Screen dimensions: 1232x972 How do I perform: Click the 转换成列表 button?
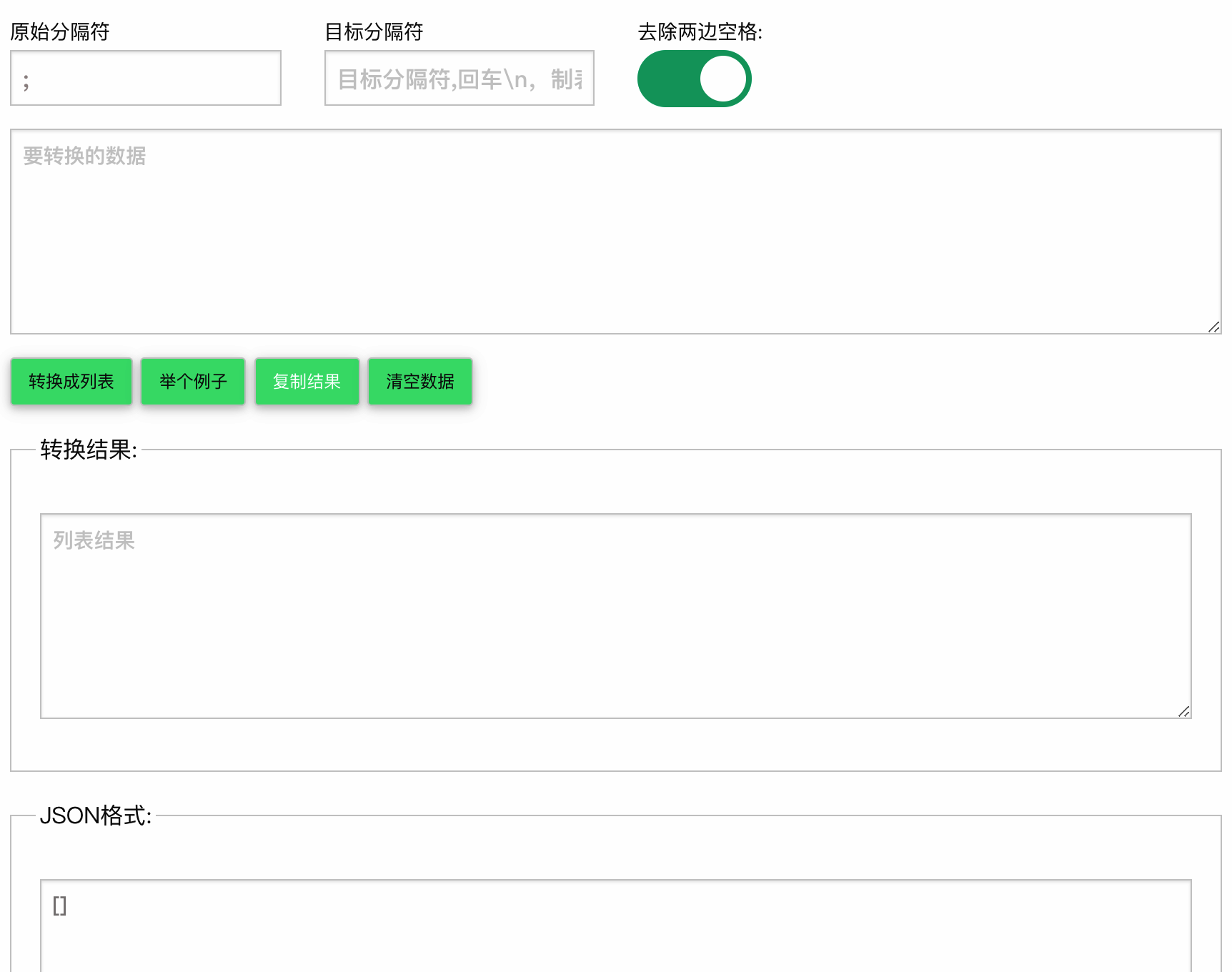point(71,382)
